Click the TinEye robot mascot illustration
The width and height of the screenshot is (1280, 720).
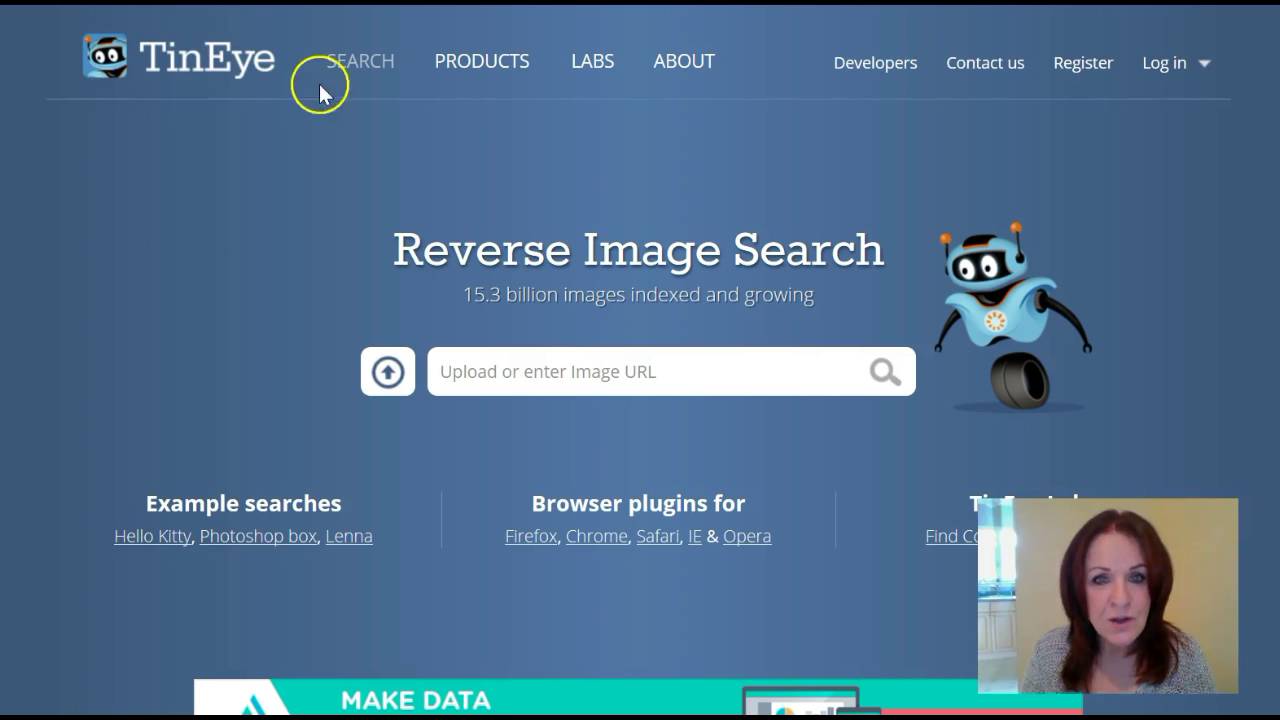click(1012, 316)
